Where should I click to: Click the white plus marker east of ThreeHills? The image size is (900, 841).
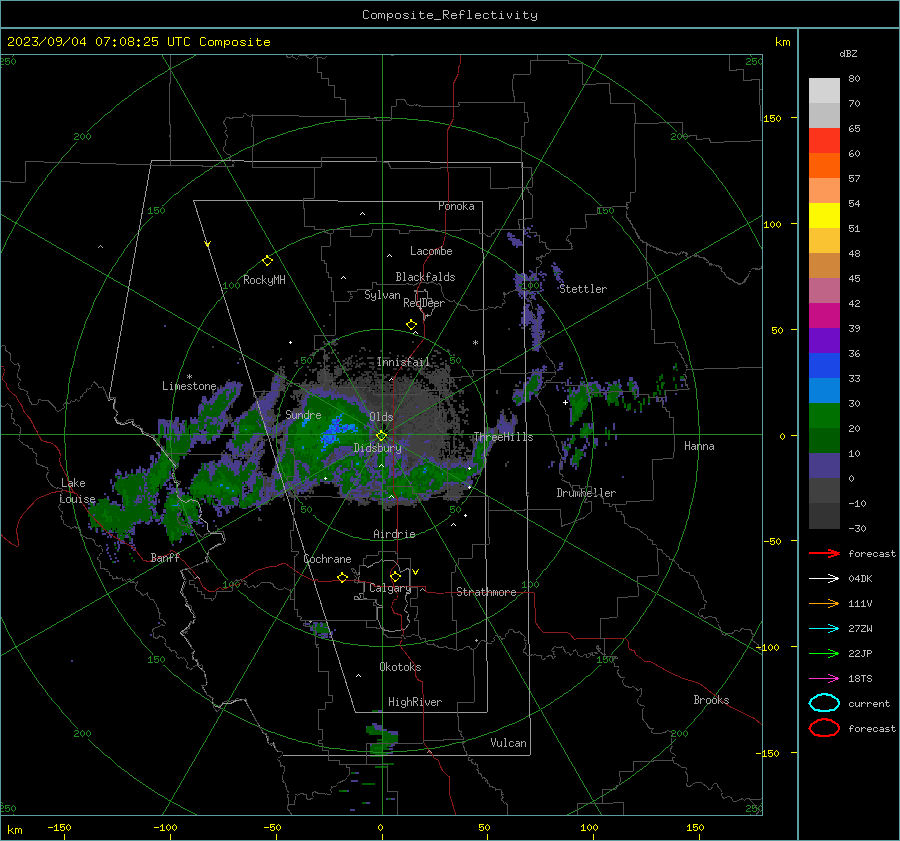pyautogui.click(x=565, y=402)
